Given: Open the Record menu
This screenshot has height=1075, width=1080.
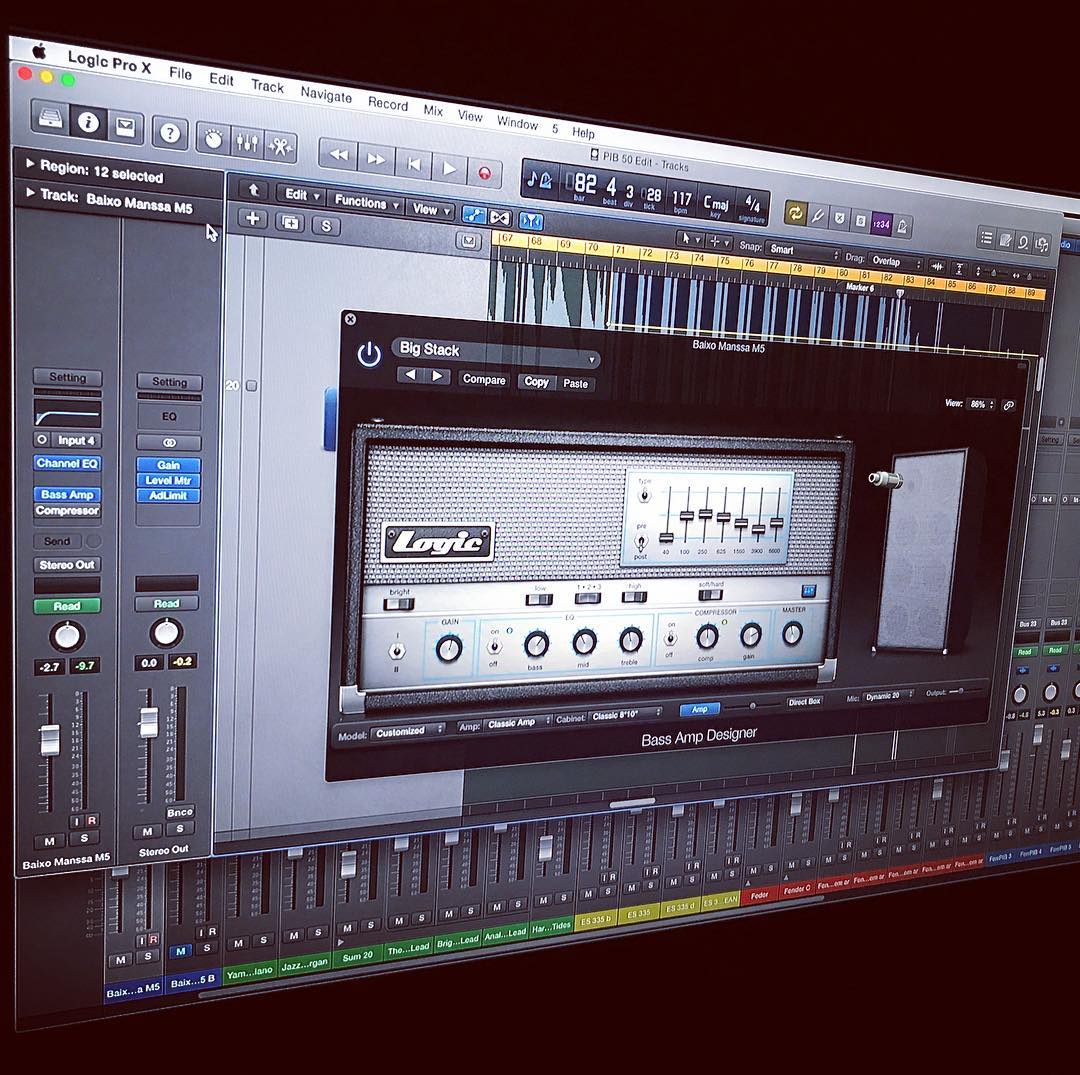Looking at the screenshot, I should (x=387, y=106).
